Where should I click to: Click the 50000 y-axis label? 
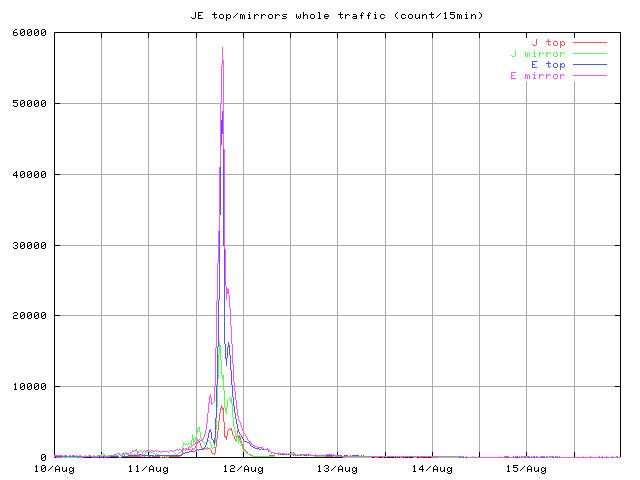[30, 103]
